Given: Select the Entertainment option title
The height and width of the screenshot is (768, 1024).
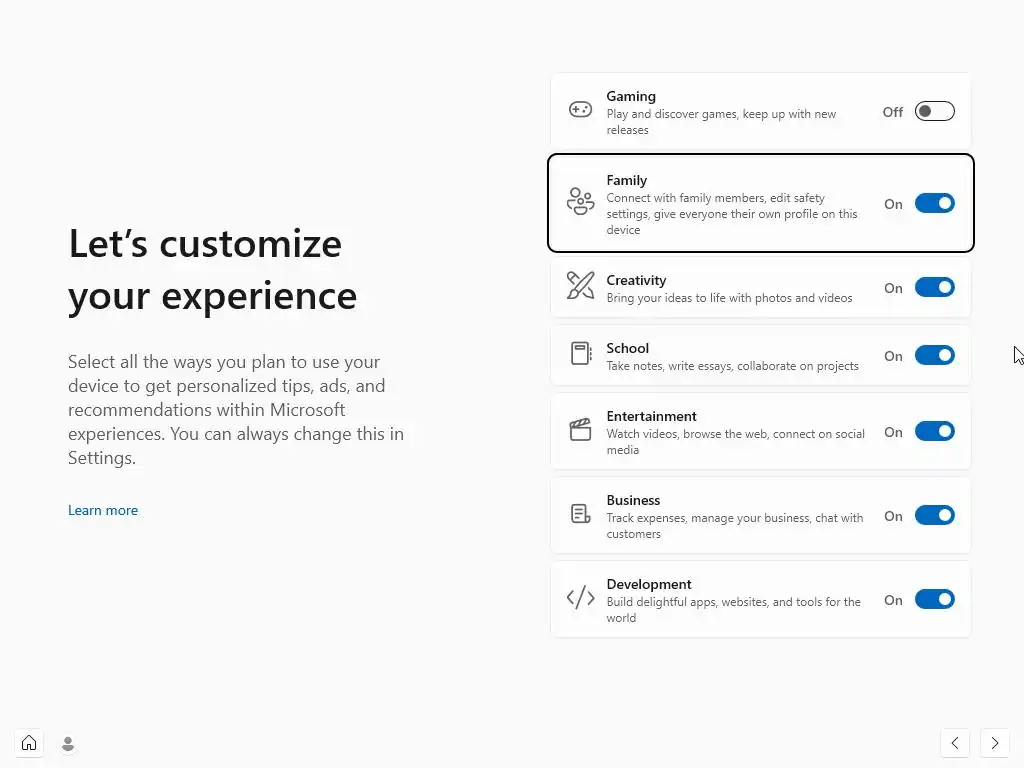Looking at the screenshot, I should [x=651, y=416].
